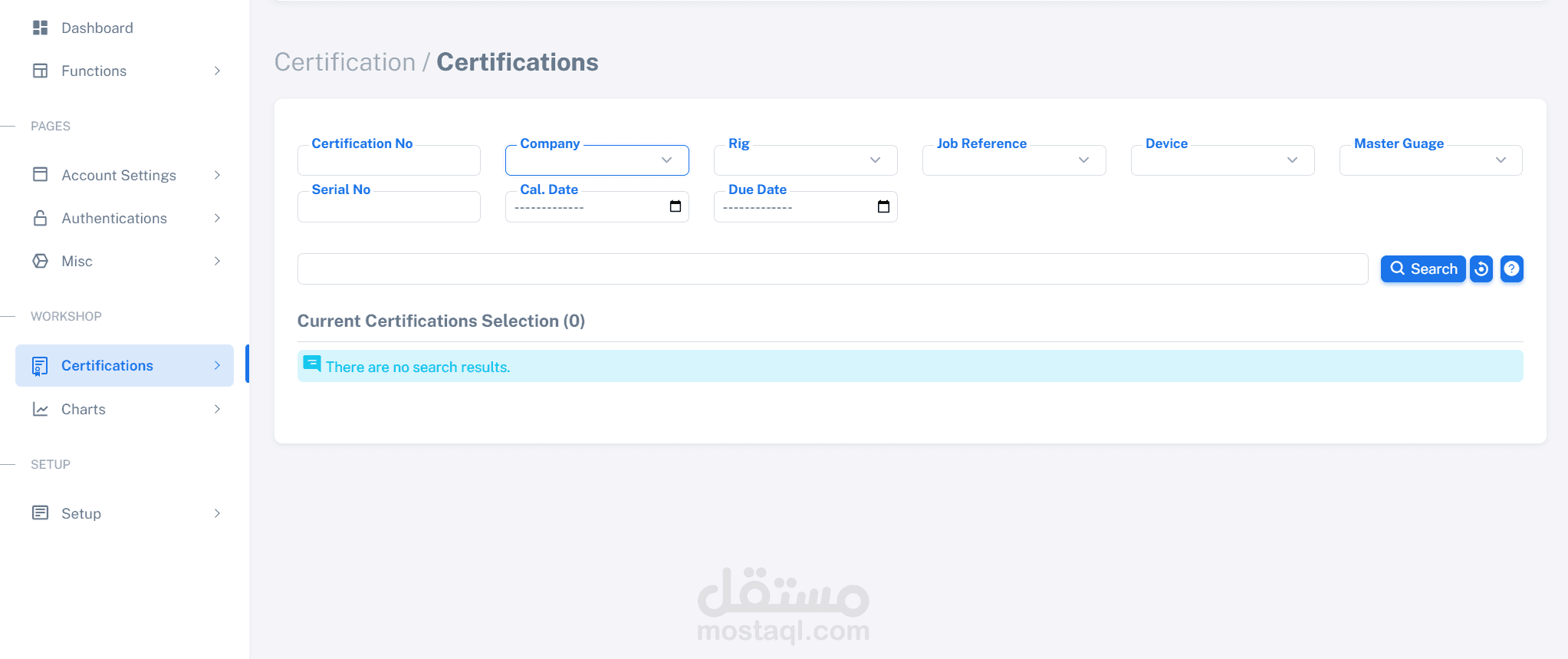
Task: Expand the Account Settings chevron
Action: [x=218, y=175]
